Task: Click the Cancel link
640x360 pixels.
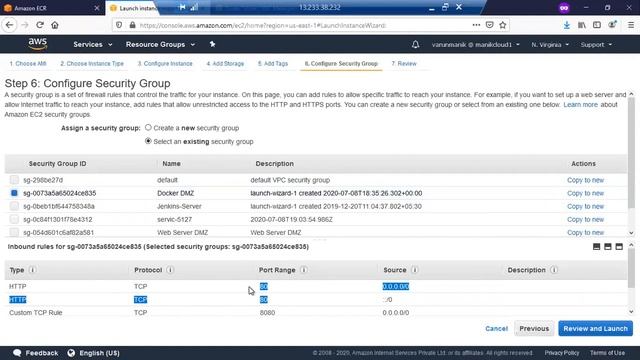Action: click(496, 329)
